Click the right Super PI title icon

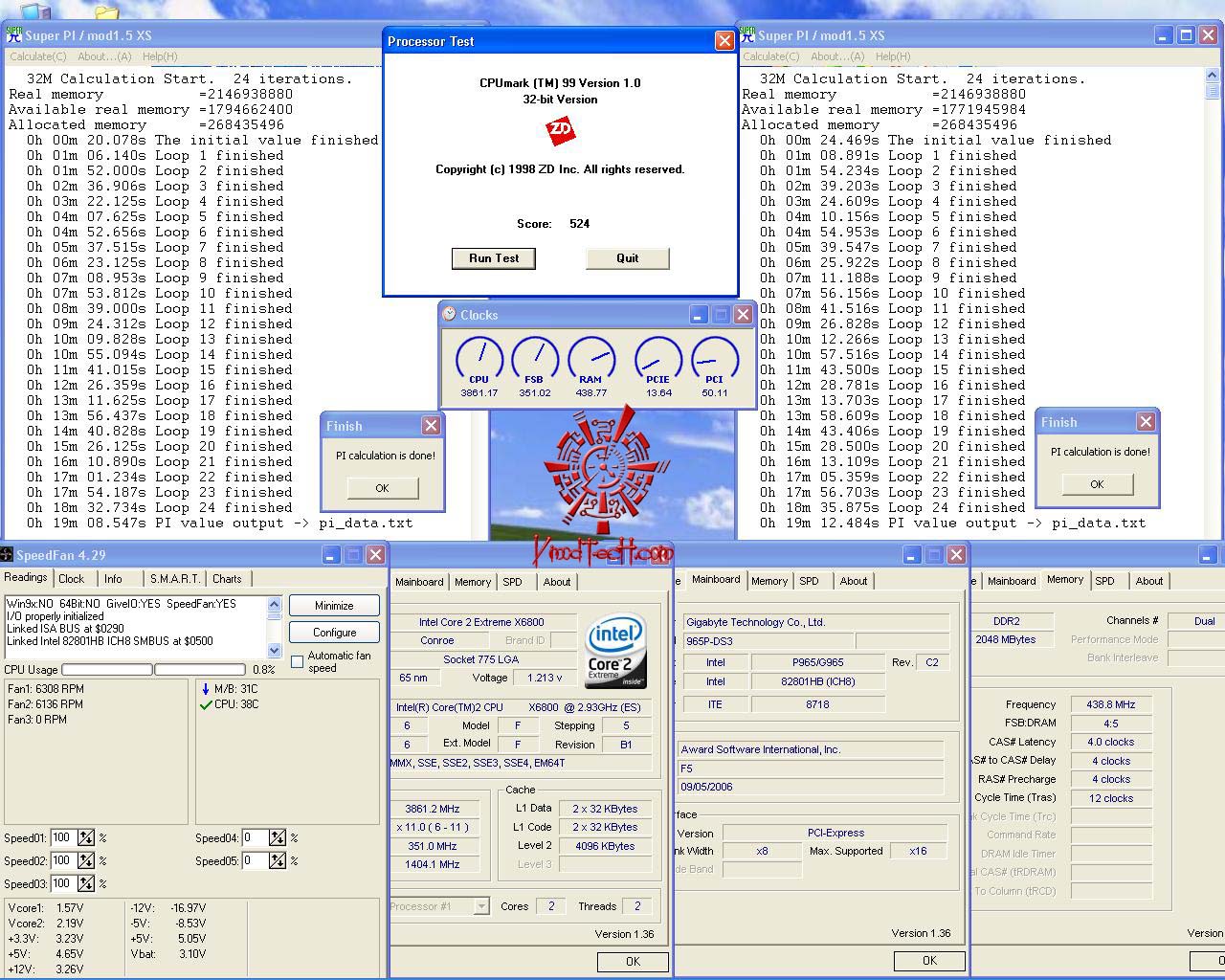(x=747, y=35)
